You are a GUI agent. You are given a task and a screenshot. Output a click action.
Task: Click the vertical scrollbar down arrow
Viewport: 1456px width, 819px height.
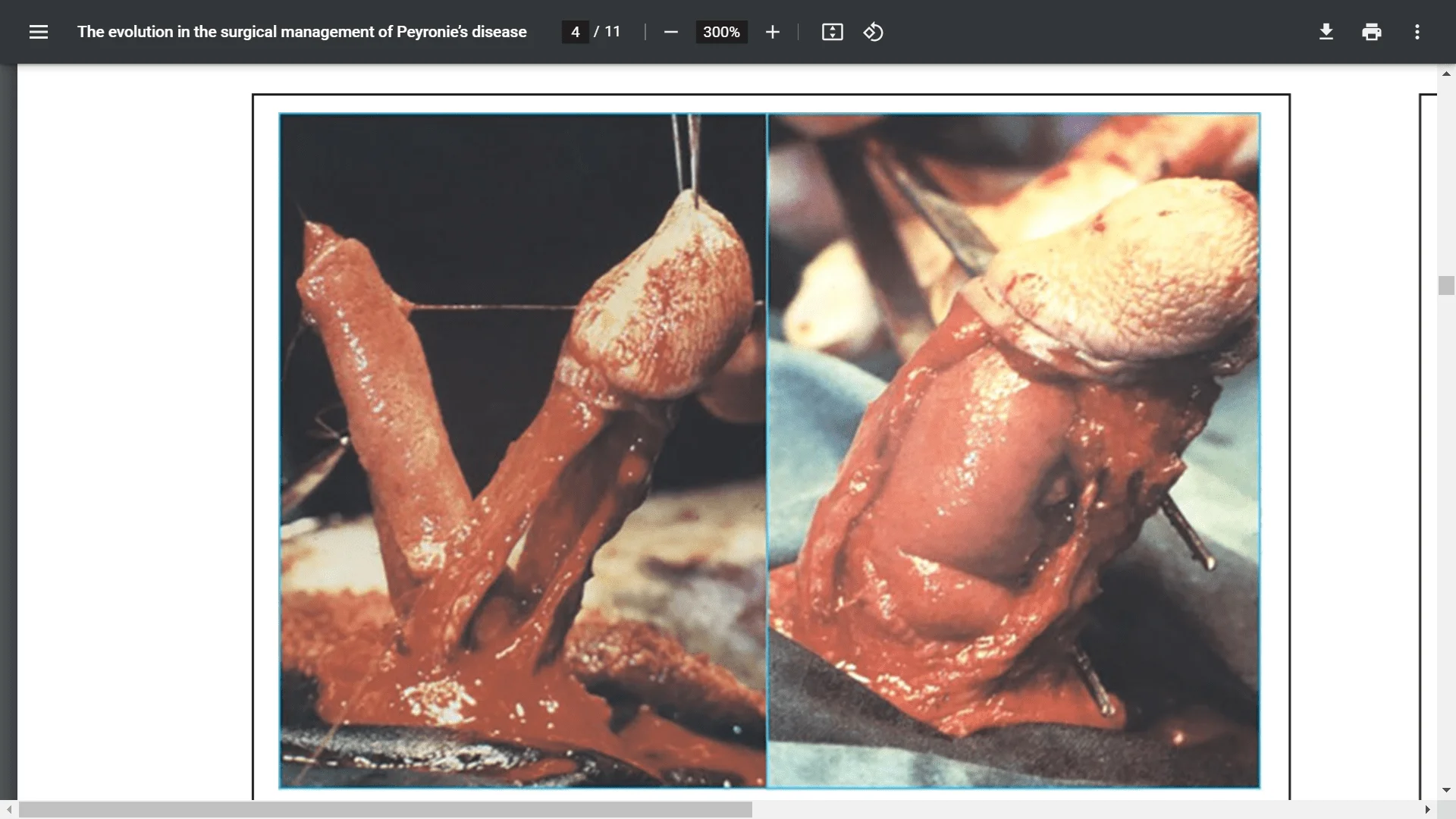pyautogui.click(x=1446, y=790)
